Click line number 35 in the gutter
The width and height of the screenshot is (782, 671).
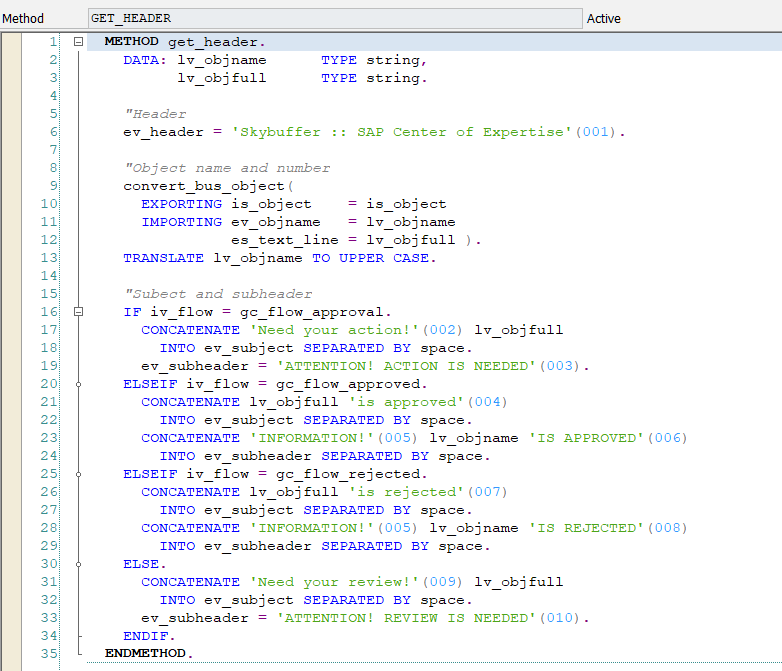coord(49,654)
